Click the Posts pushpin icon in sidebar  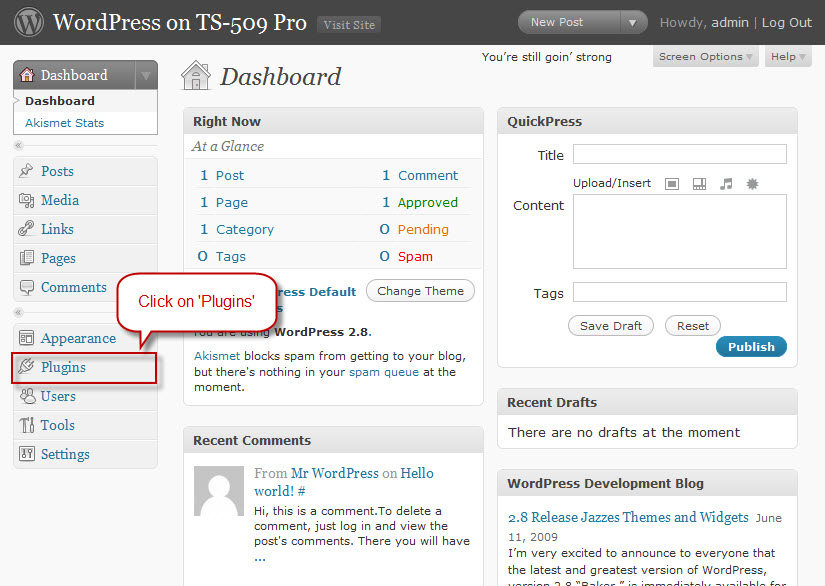(x=27, y=171)
